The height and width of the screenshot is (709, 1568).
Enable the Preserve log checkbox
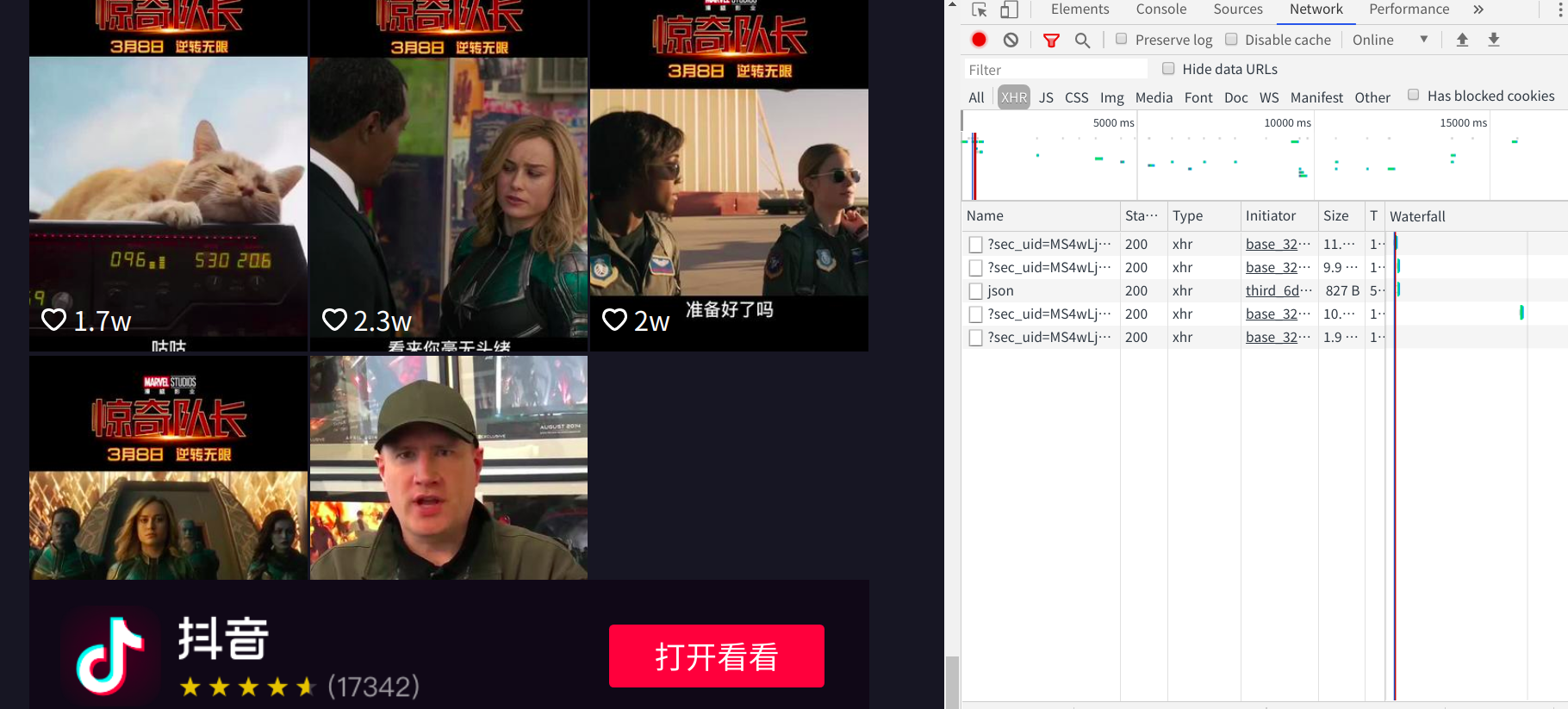[x=1121, y=39]
